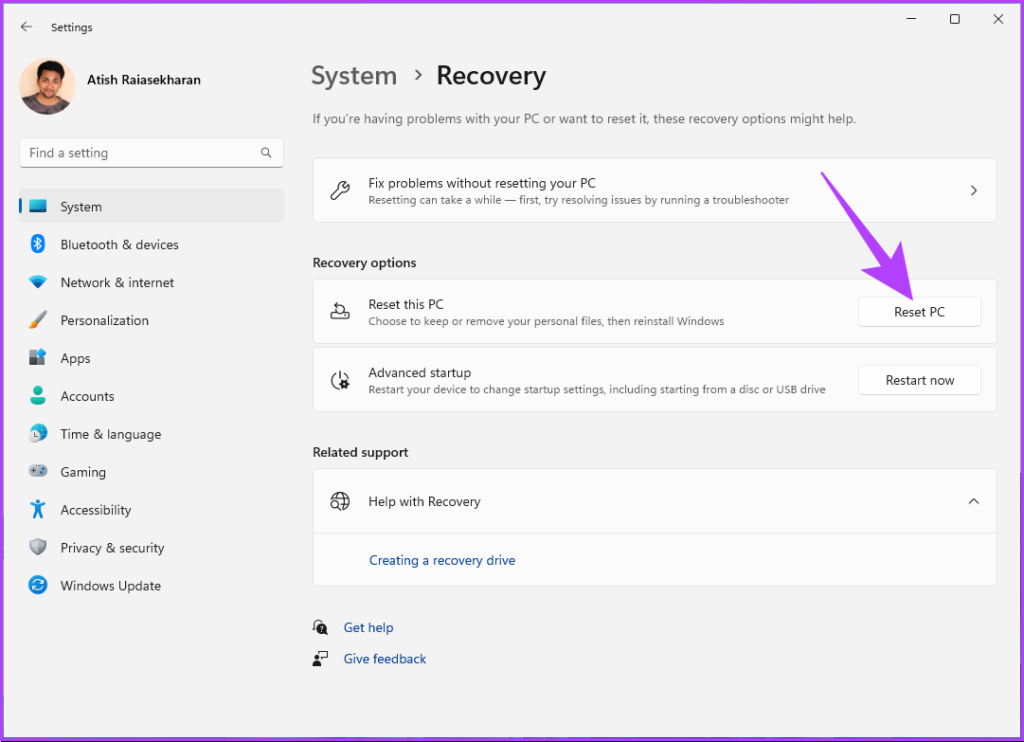Open the Accounts settings page
This screenshot has height=742, width=1024.
[87, 396]
